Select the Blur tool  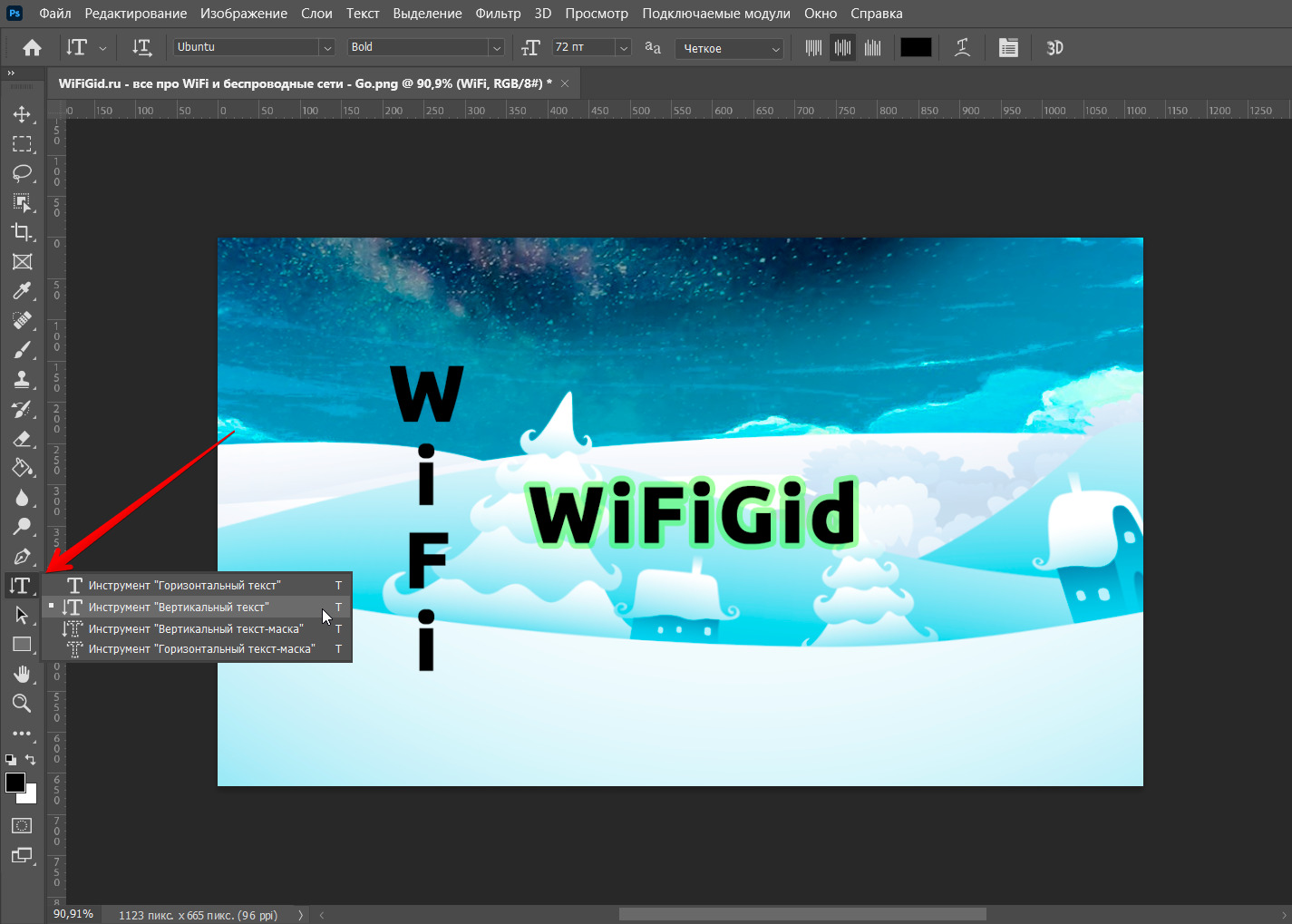(22, 498)
